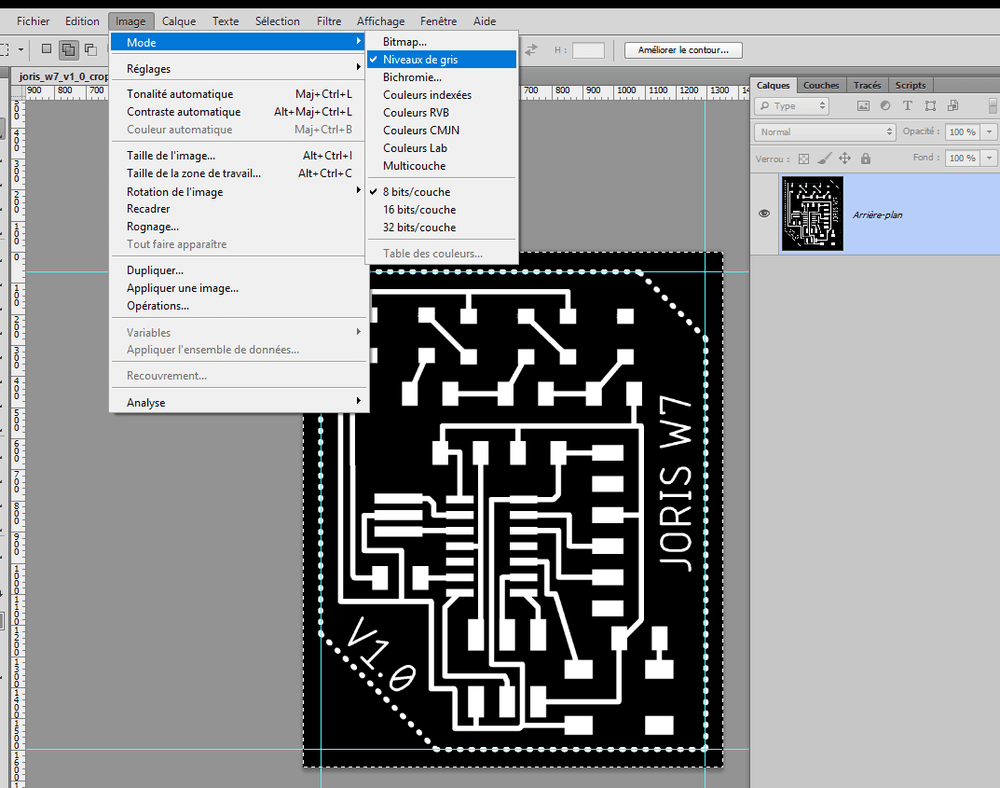This screenshot has height=788, width=1000.
Task: Open the layer filter Type dropdown
Action: coord(791,106)
